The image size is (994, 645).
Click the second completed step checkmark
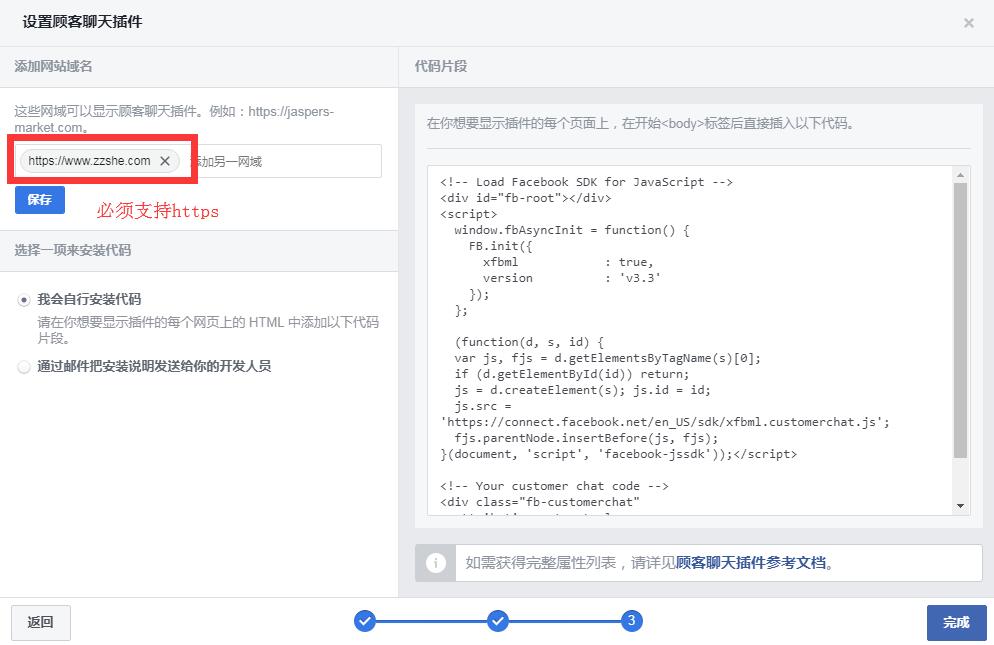point(498,621)
